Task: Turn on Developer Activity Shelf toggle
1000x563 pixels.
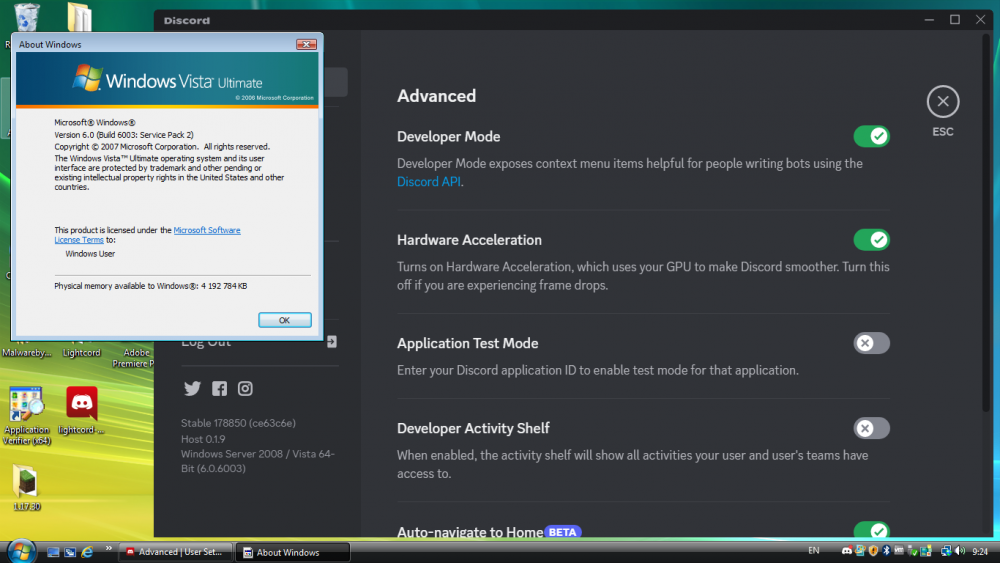Action: [x=871, y=428]
